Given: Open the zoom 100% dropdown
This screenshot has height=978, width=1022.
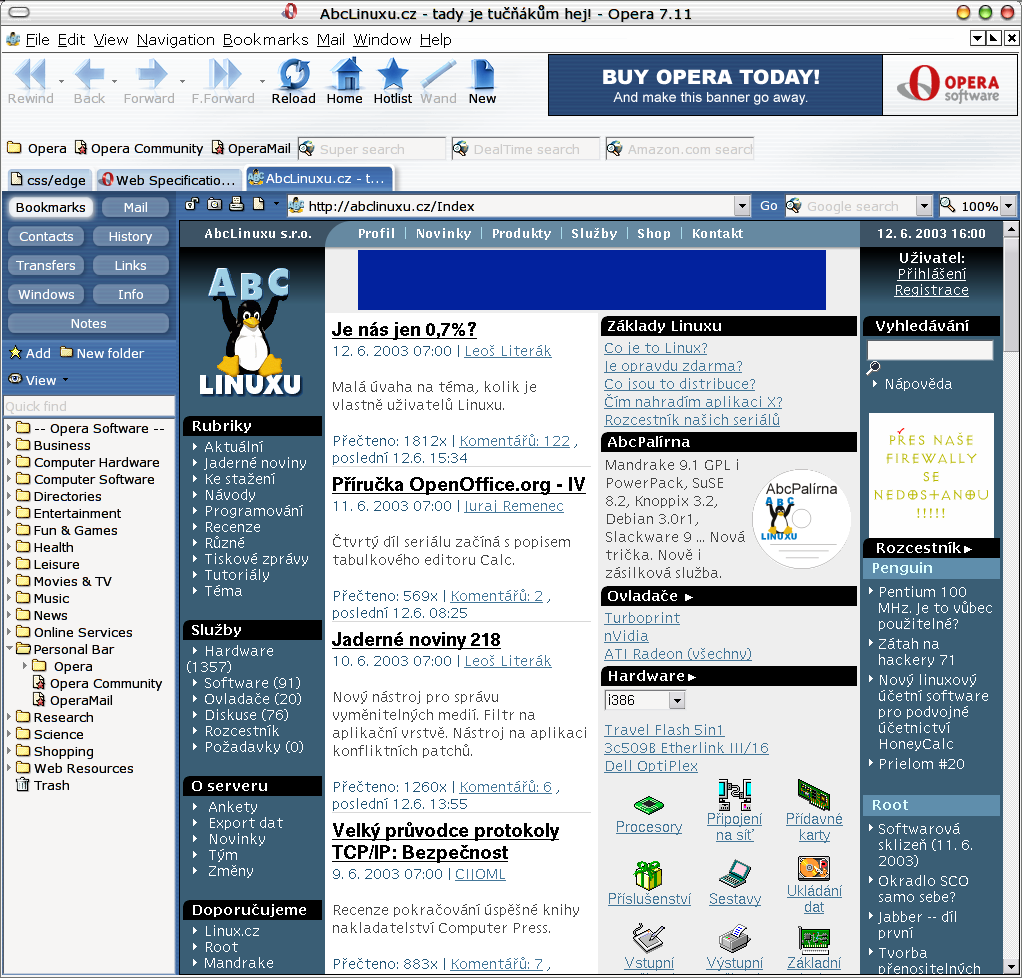Looking at the screenshot, I should point(1008,207).
